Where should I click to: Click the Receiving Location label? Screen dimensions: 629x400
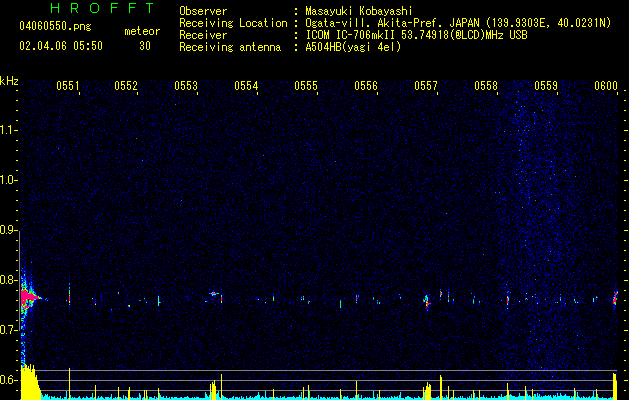point(233,23)
